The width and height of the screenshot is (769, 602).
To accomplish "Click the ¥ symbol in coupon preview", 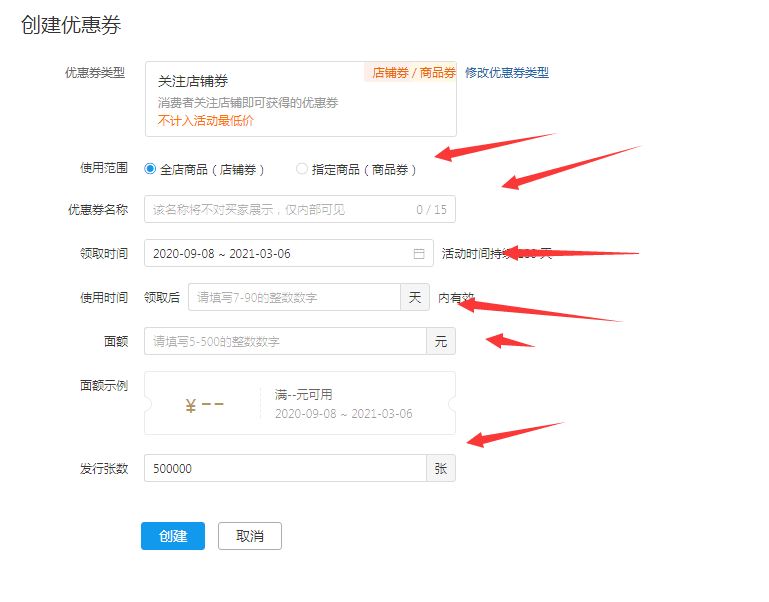I will click(191, 405).
